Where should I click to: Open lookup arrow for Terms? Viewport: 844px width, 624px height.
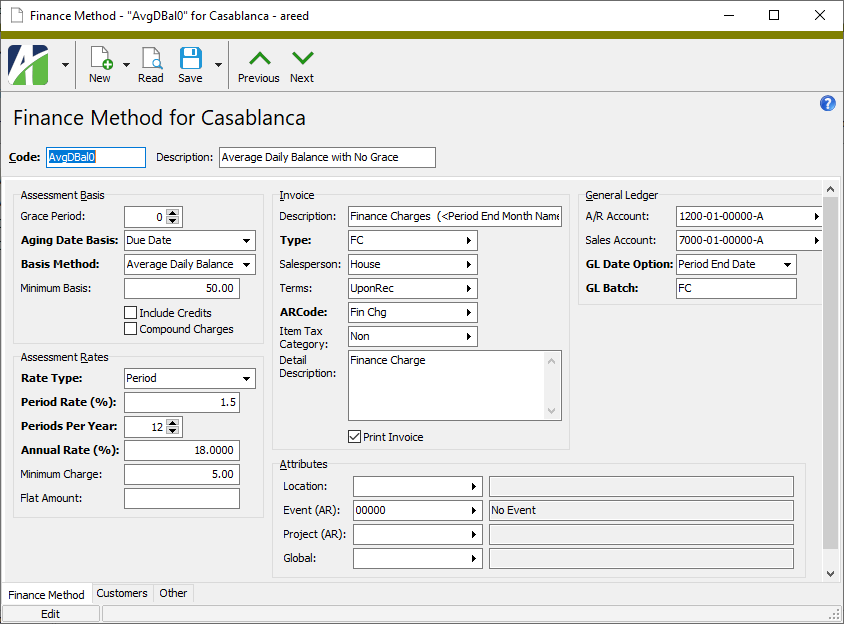pos(469,289)
